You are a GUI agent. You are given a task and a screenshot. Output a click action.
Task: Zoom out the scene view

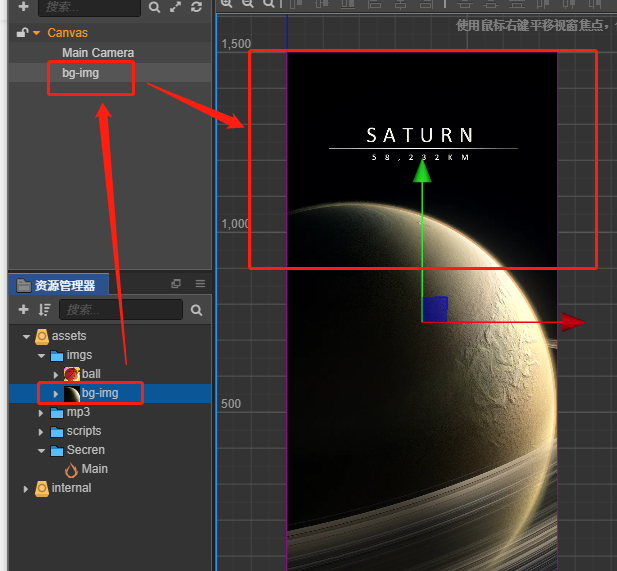(248, 3)
